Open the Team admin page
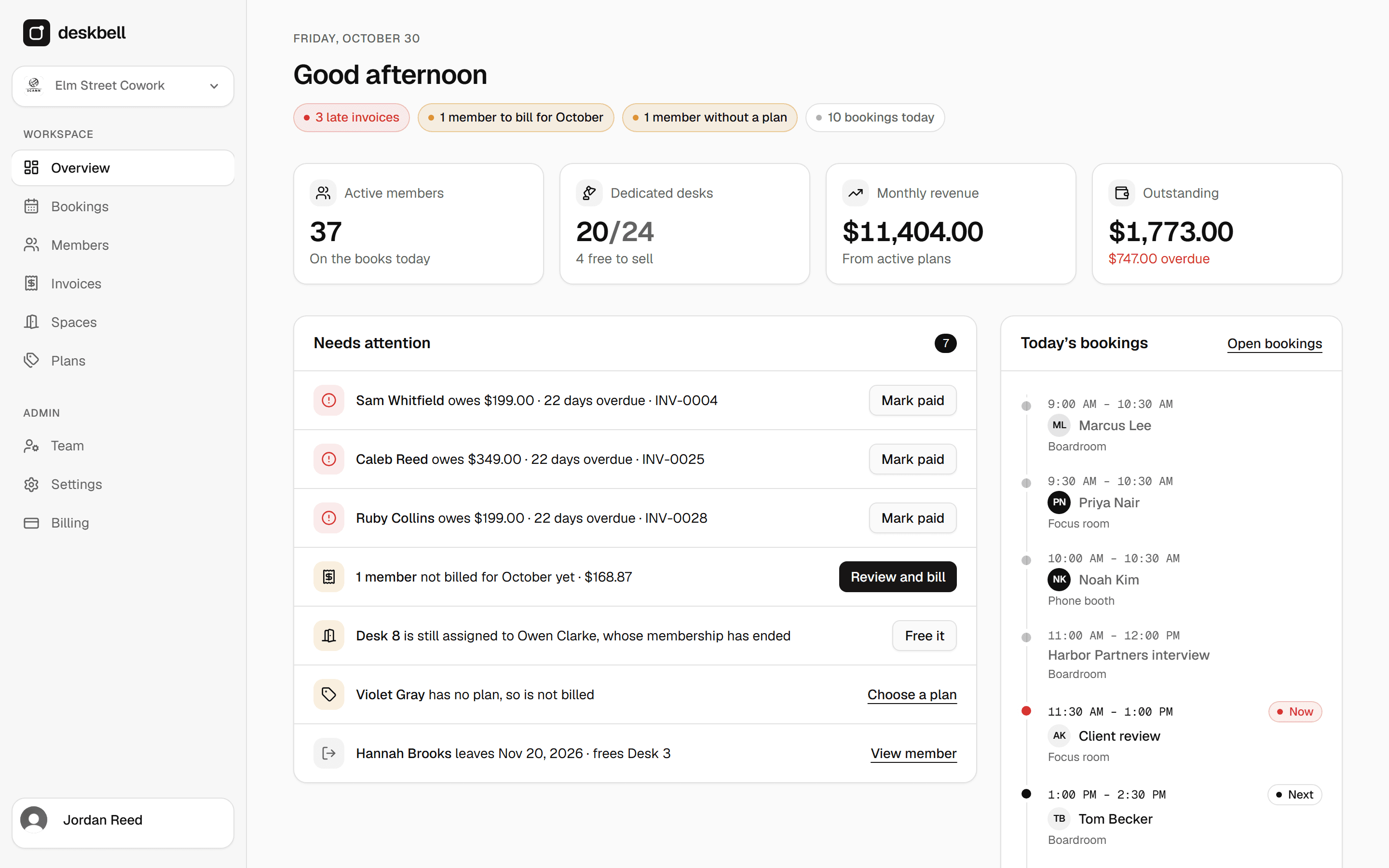1389x868 pixels. pyautogui.click(x=123, y=446)
